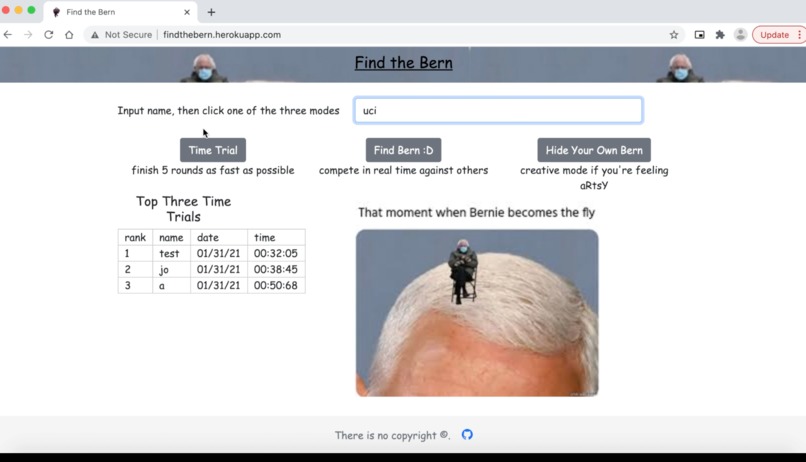Click the browser forward arrow

coord(28,34)
